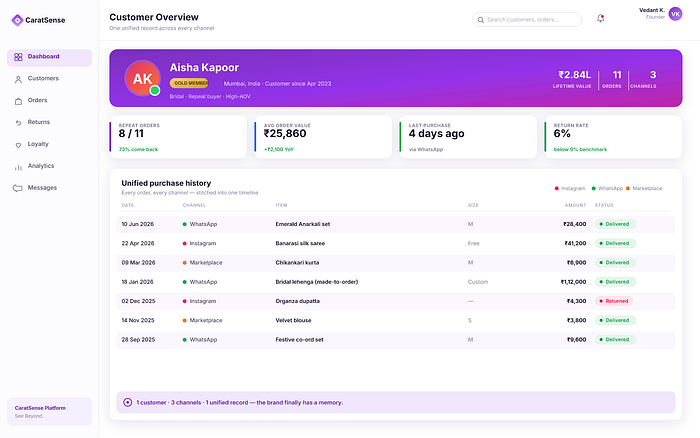Click the Custom size cell
The height and width of the screenshot is (438, 700).
pos(478,282)
